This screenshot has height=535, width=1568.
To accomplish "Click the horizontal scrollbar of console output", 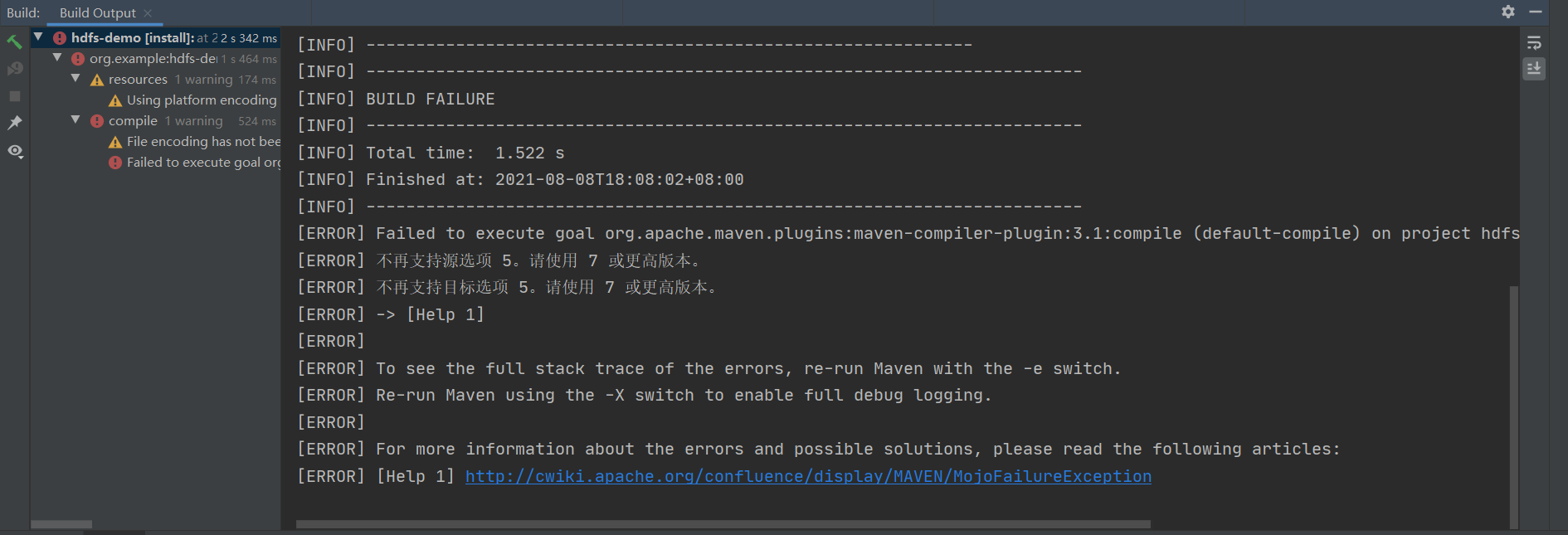I will point(723,524).
